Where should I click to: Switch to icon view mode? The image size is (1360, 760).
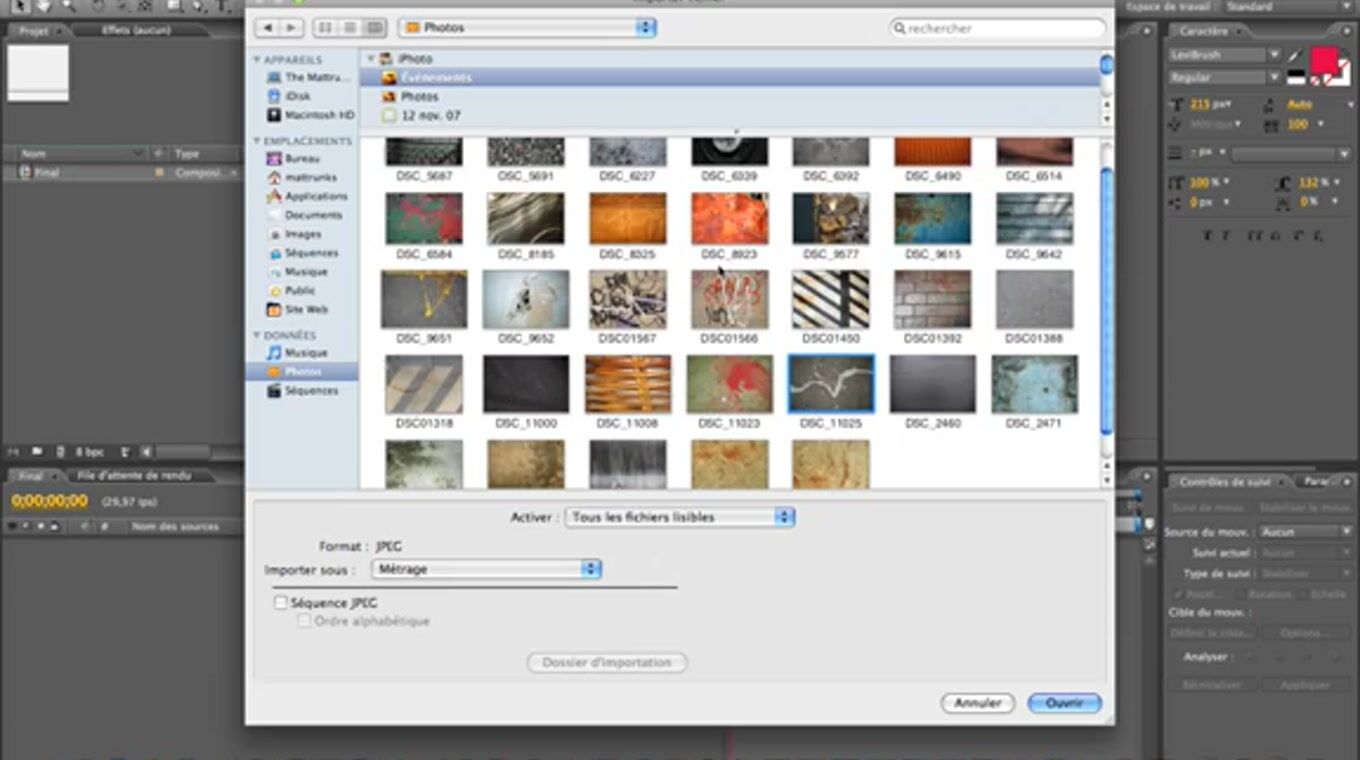325,28
